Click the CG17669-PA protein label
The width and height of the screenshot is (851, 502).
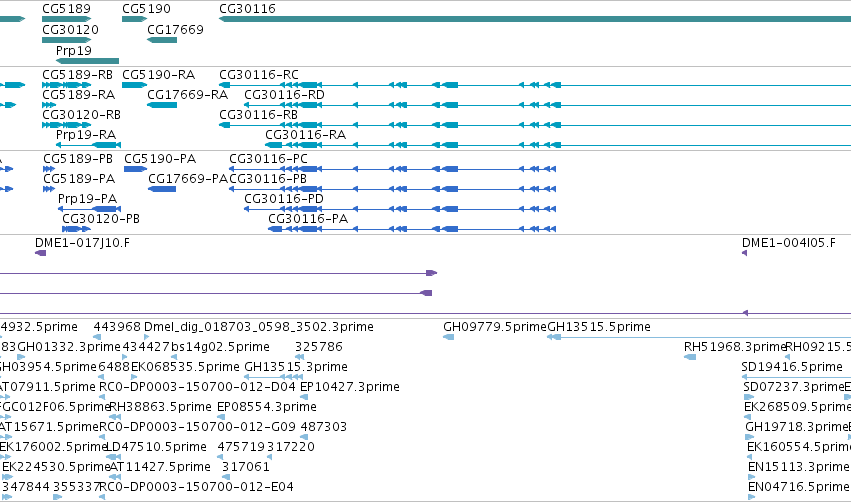coord(188,179)
